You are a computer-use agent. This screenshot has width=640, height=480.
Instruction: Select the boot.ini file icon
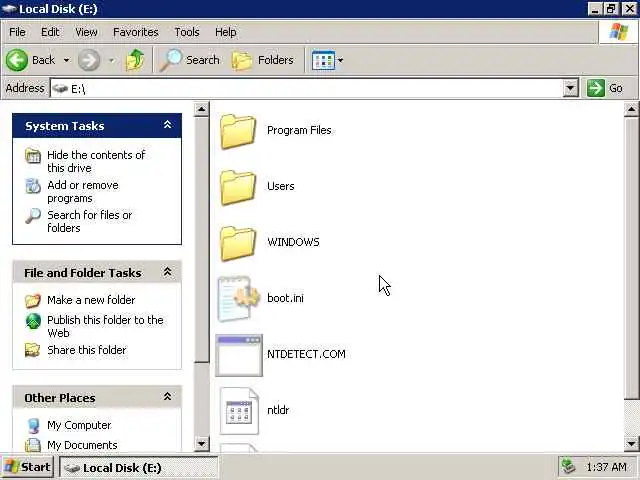point(239,298)
